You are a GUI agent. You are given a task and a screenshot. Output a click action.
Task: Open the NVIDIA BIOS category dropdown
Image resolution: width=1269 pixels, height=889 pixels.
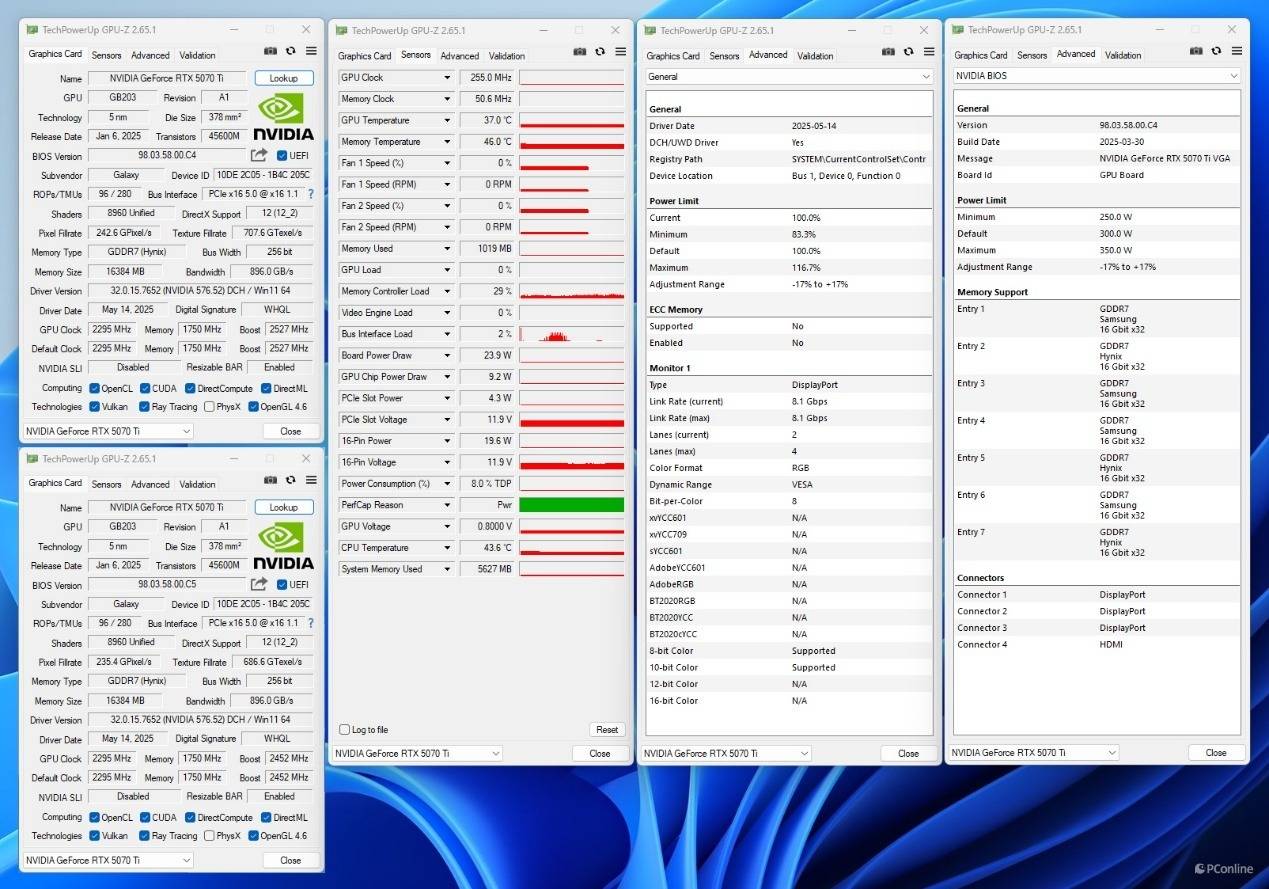(1096, 76)
